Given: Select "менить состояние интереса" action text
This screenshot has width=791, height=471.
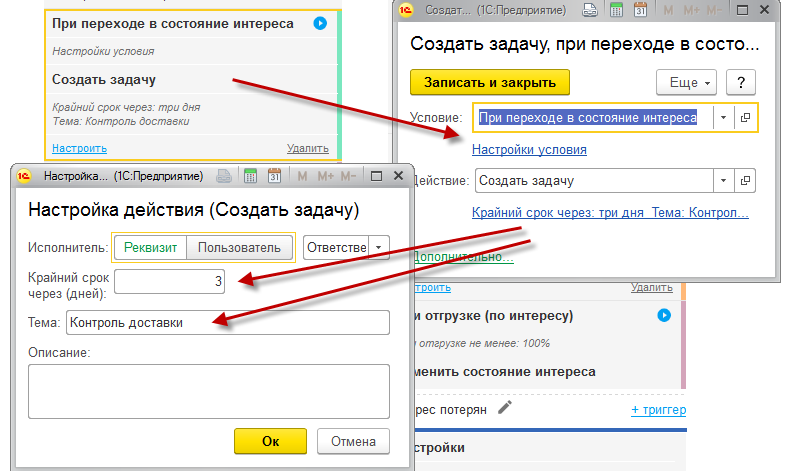Looking at the screenshot, I should (504, 372).
